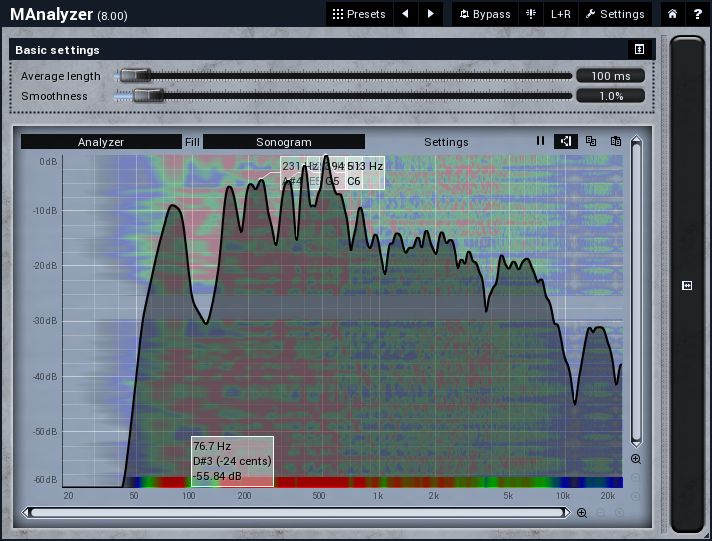The height and width of the screenshot is (541, 712).
Task: Click the MAnalyzer title text
Action: pyautogui.click(x=52, y=15)
